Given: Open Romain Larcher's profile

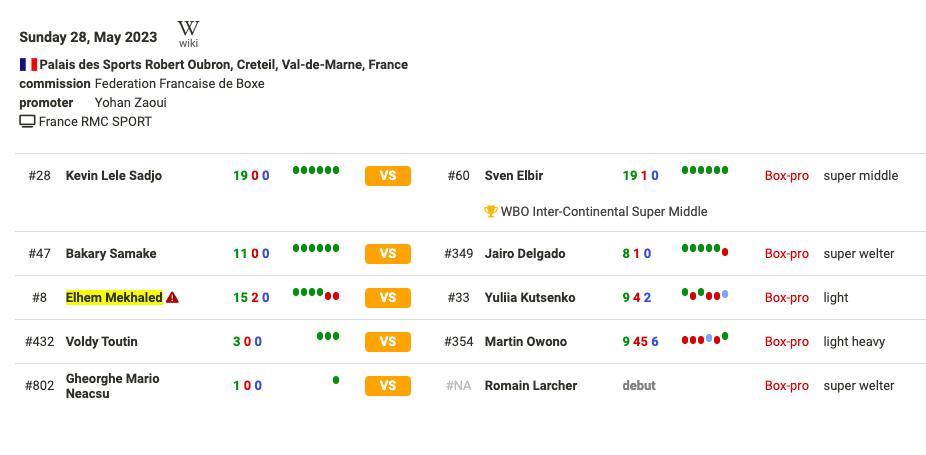Looking at the screenshot, I should coord(531,386).
